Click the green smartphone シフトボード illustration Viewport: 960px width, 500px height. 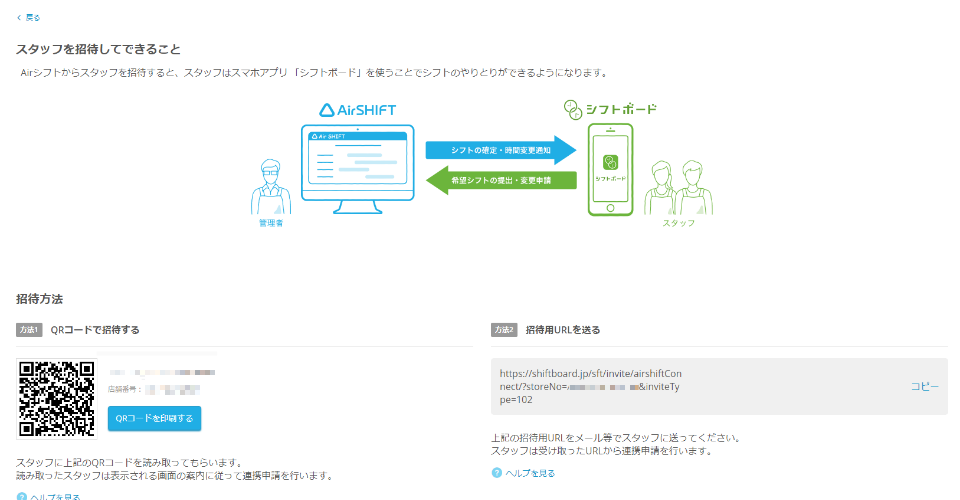pyautogui.click(x=610, y=168)
